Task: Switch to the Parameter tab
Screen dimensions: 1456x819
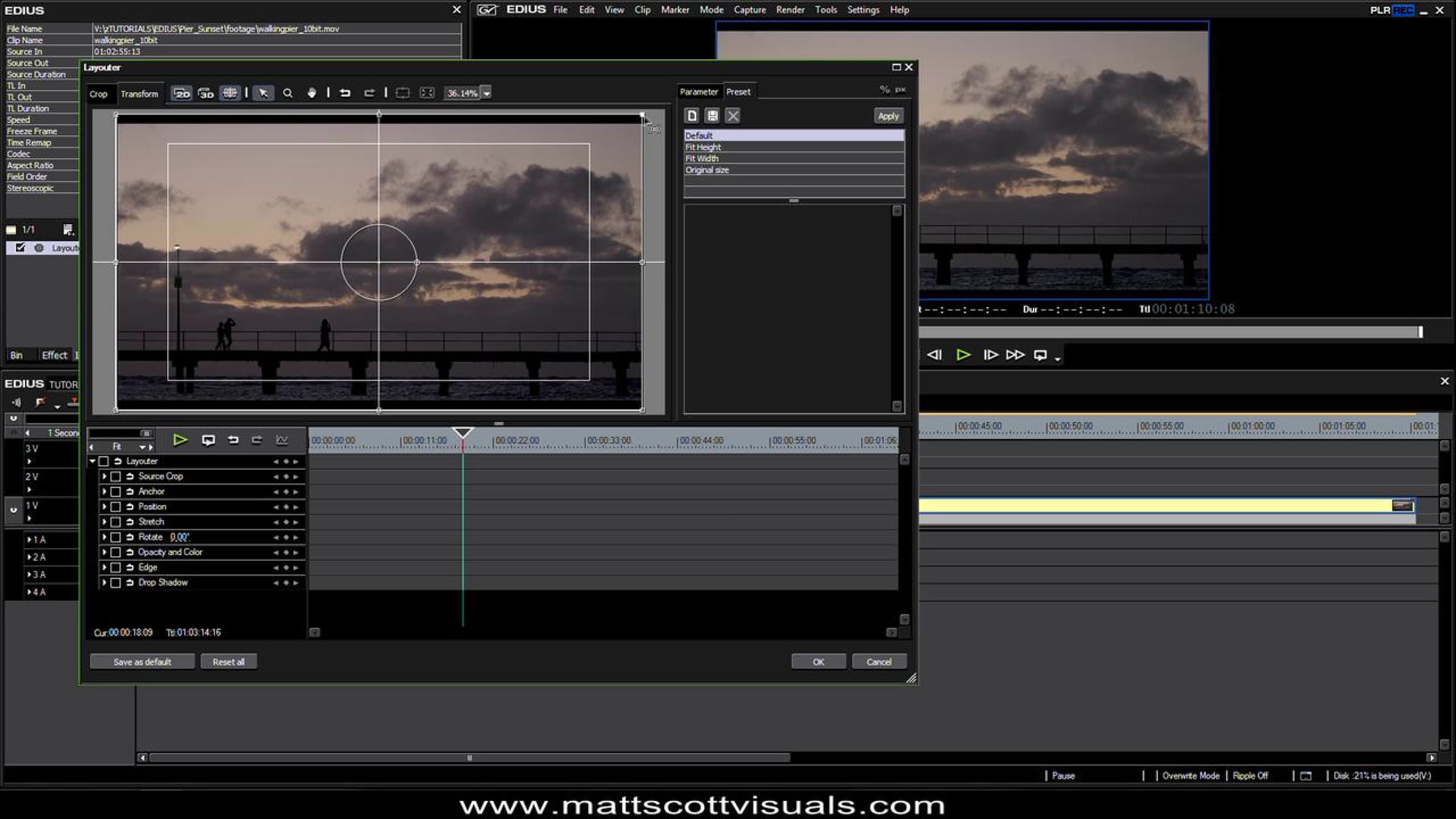Action: pyautogui.click(x=699, y=92)
